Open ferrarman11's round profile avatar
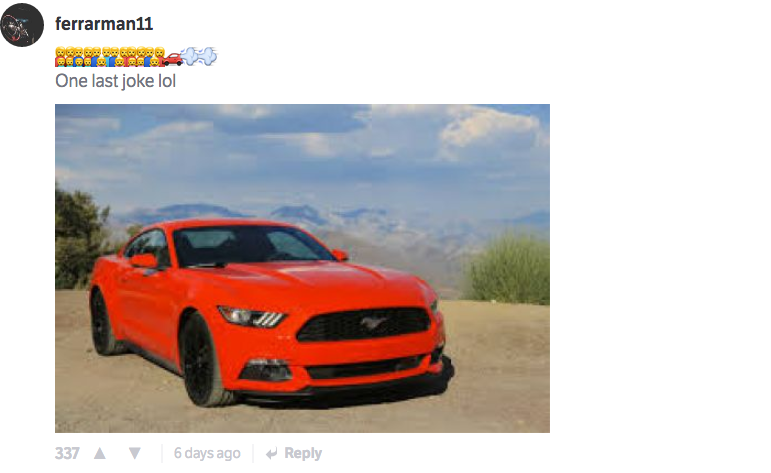771x473 pixels. click(22, 25)
